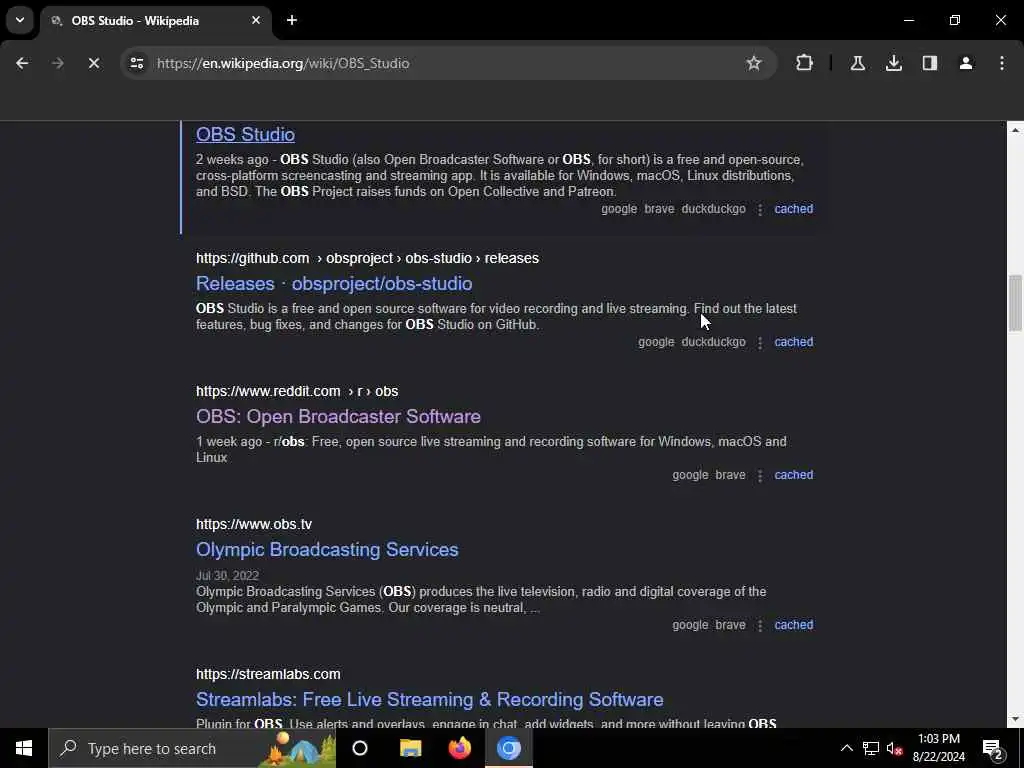
Task: Click brave source on Reddit obs result
Action: point(730,475)
